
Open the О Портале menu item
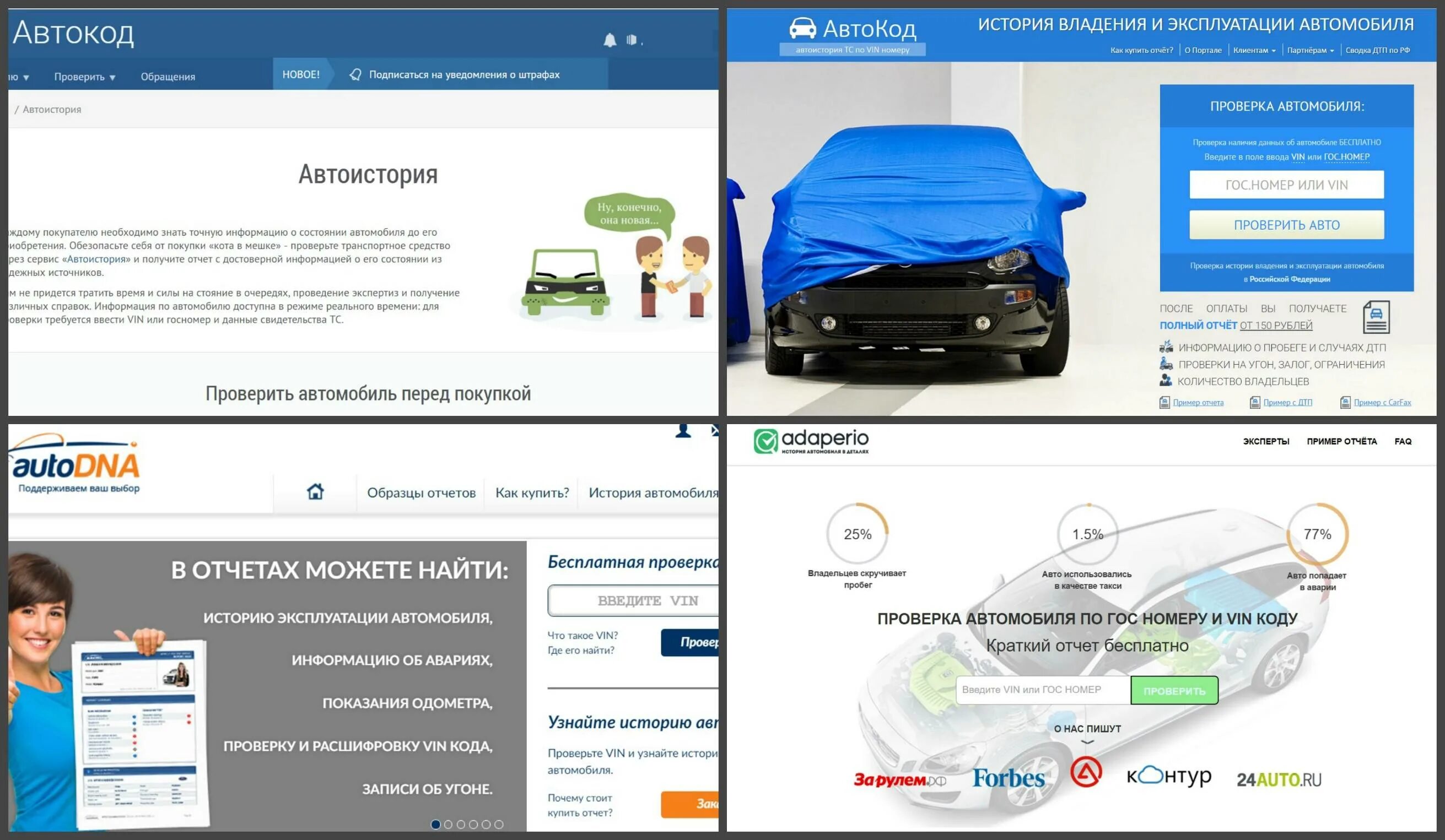click(1203, 51)
